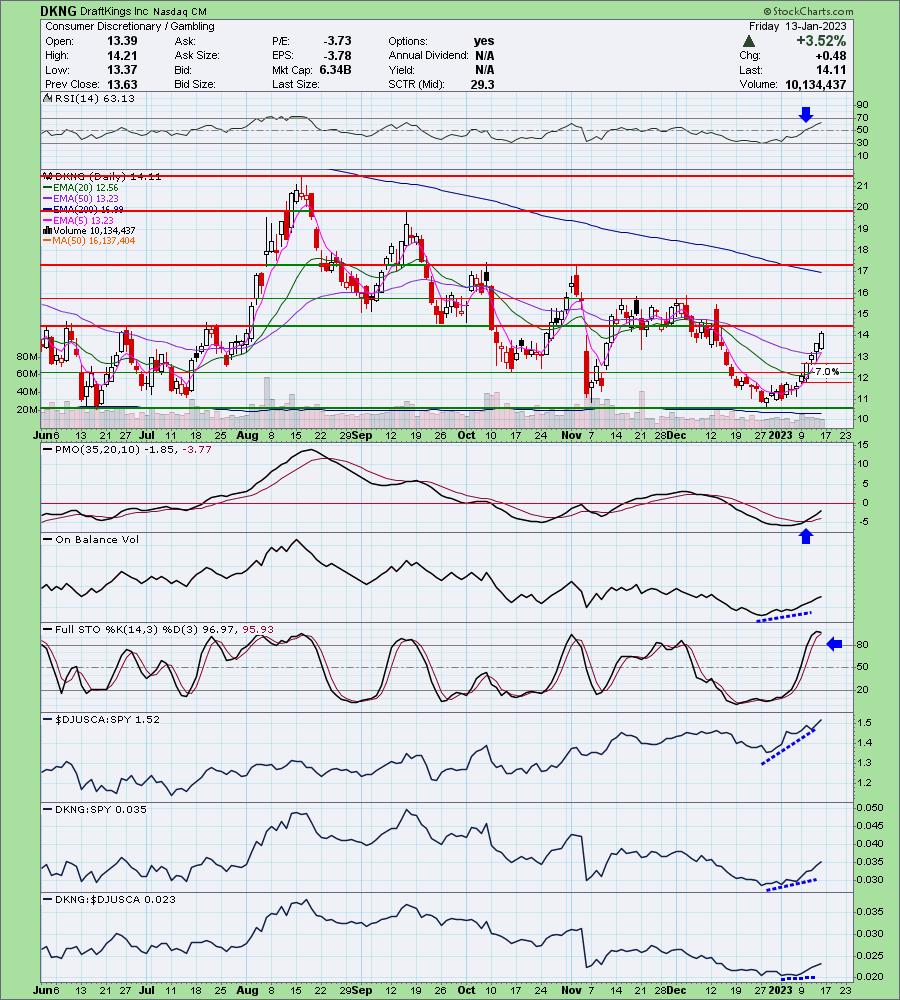Click the EMA(200) legend entry
The image size is (900, 1000).
[x=83, y=209]
